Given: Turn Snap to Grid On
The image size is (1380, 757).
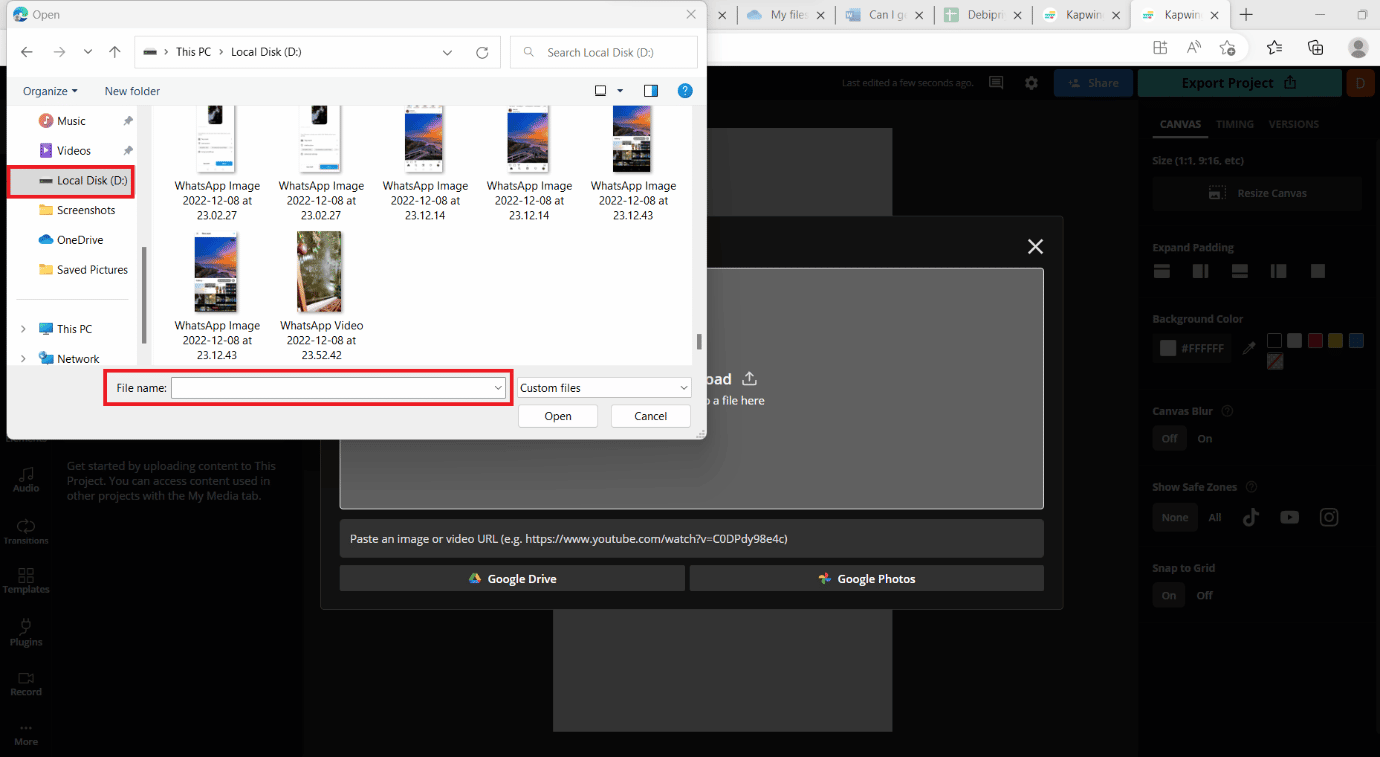Looking at the screenshot, I should click(1169, 595).
